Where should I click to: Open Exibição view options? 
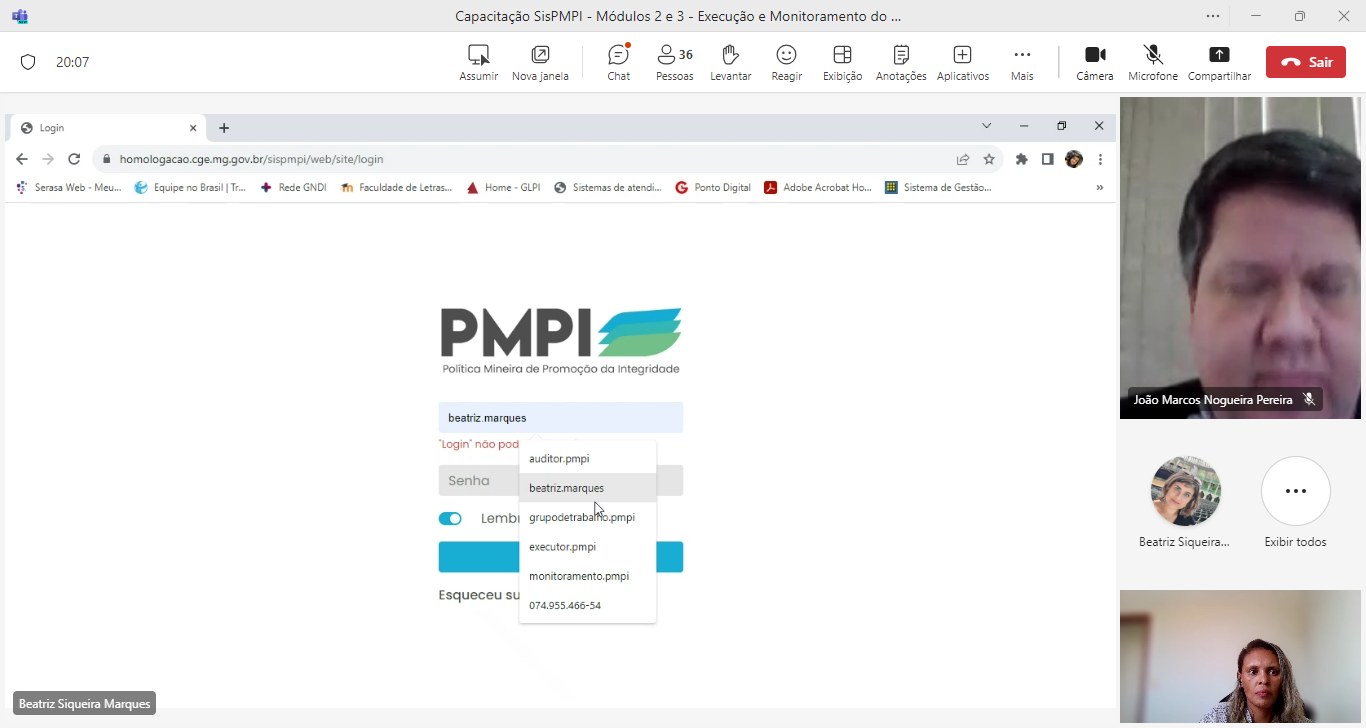(x=843, y=62)
